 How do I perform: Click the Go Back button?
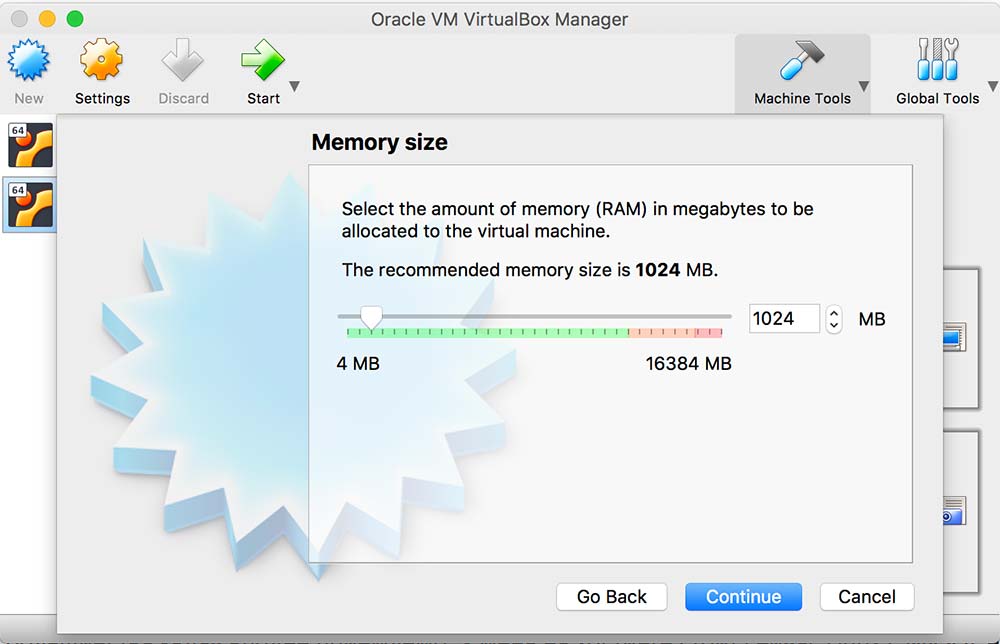[612, 597]
